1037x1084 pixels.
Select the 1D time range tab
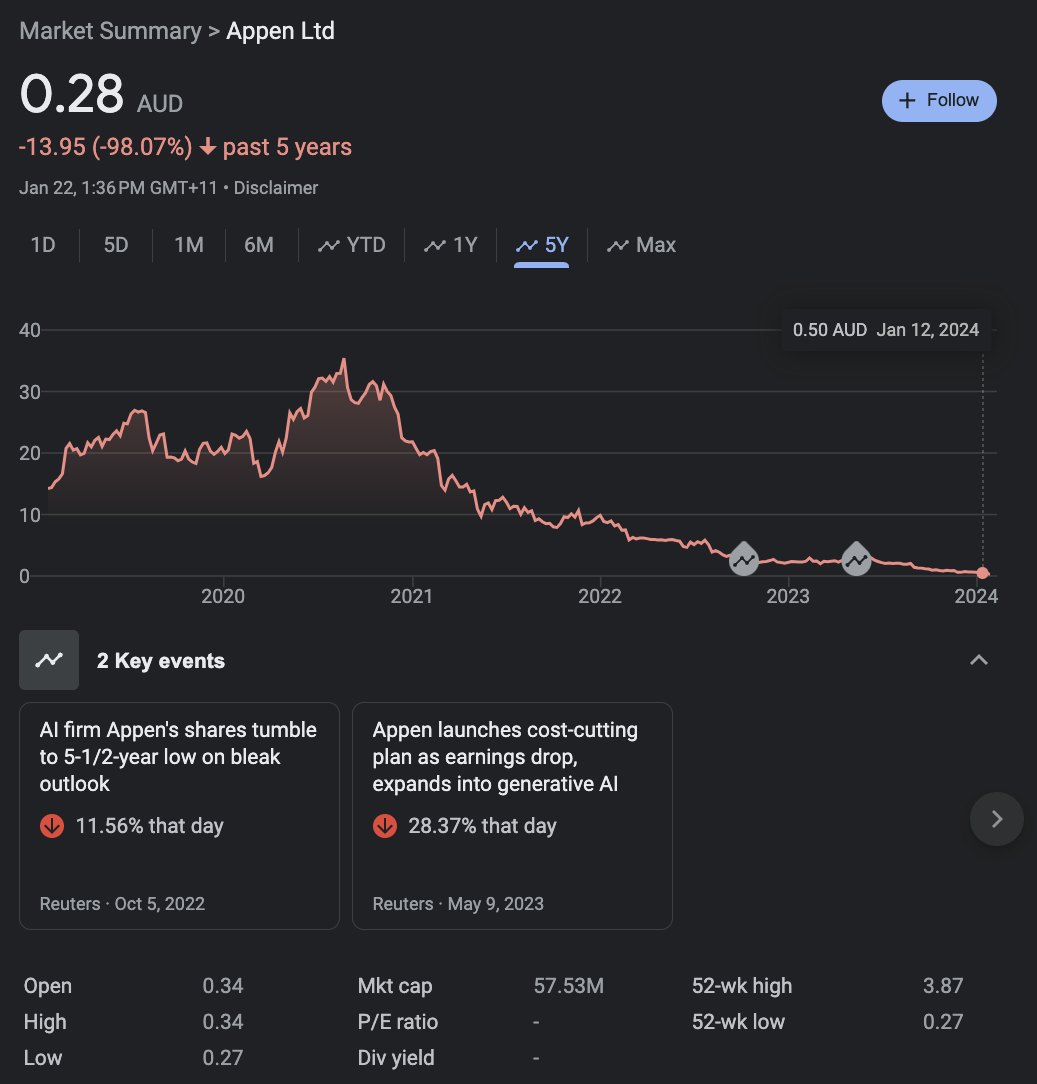pos(43,245)
